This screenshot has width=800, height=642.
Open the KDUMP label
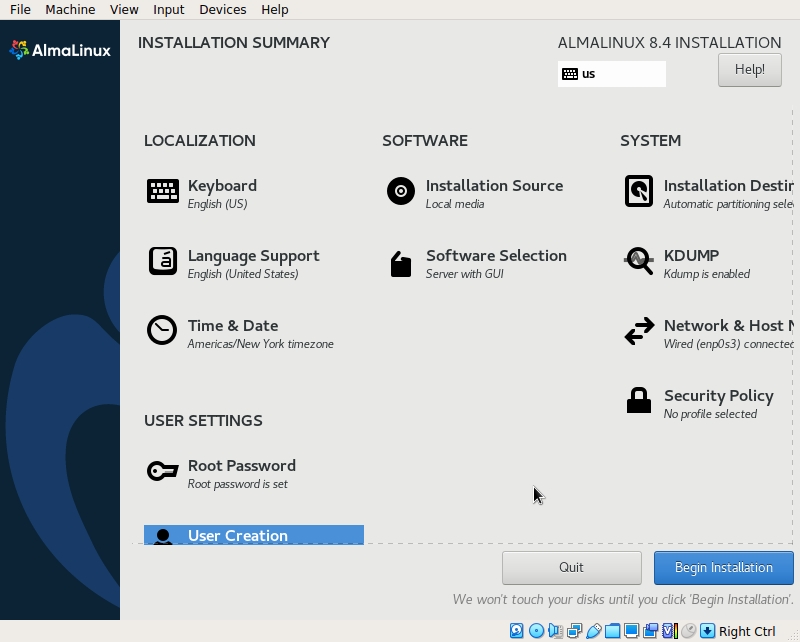point(691,256)
